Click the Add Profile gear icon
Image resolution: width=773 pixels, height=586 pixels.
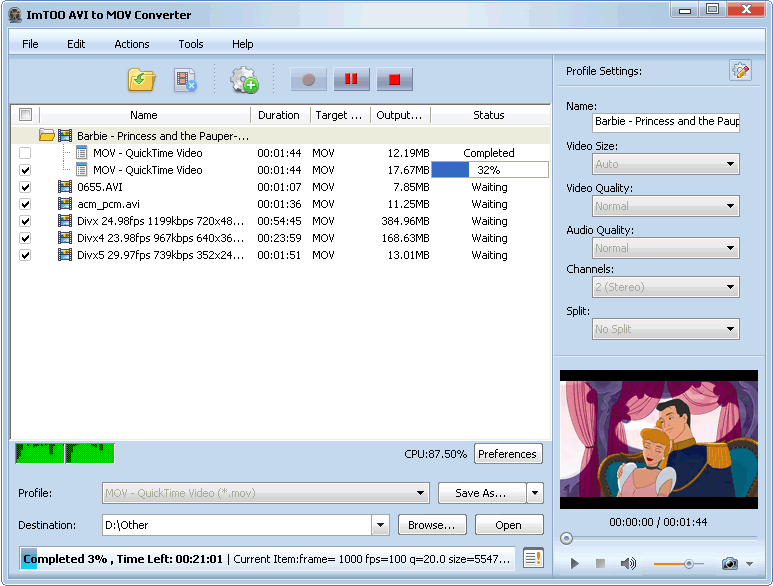[244, 80]
